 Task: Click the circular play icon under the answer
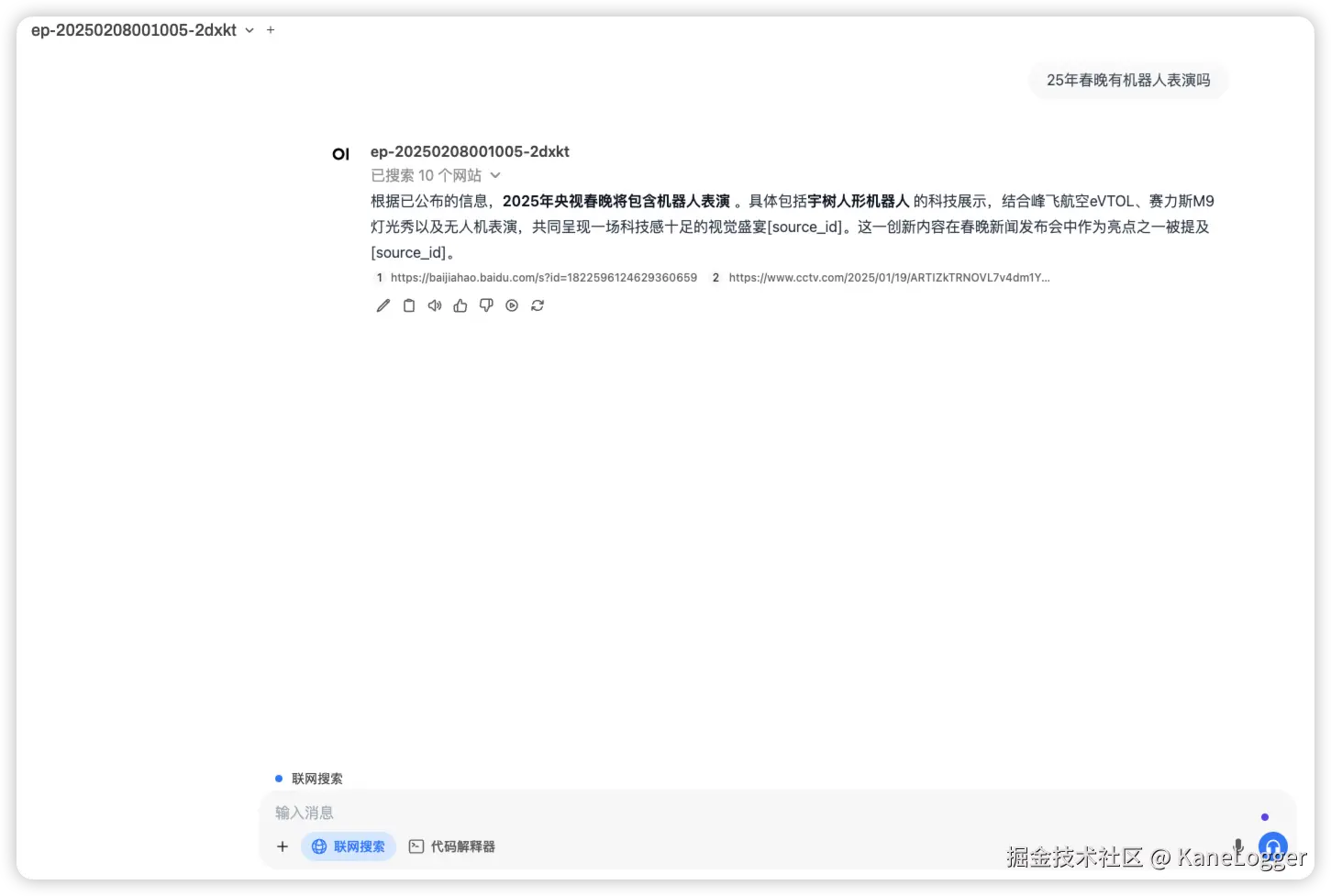coord(511,305)
